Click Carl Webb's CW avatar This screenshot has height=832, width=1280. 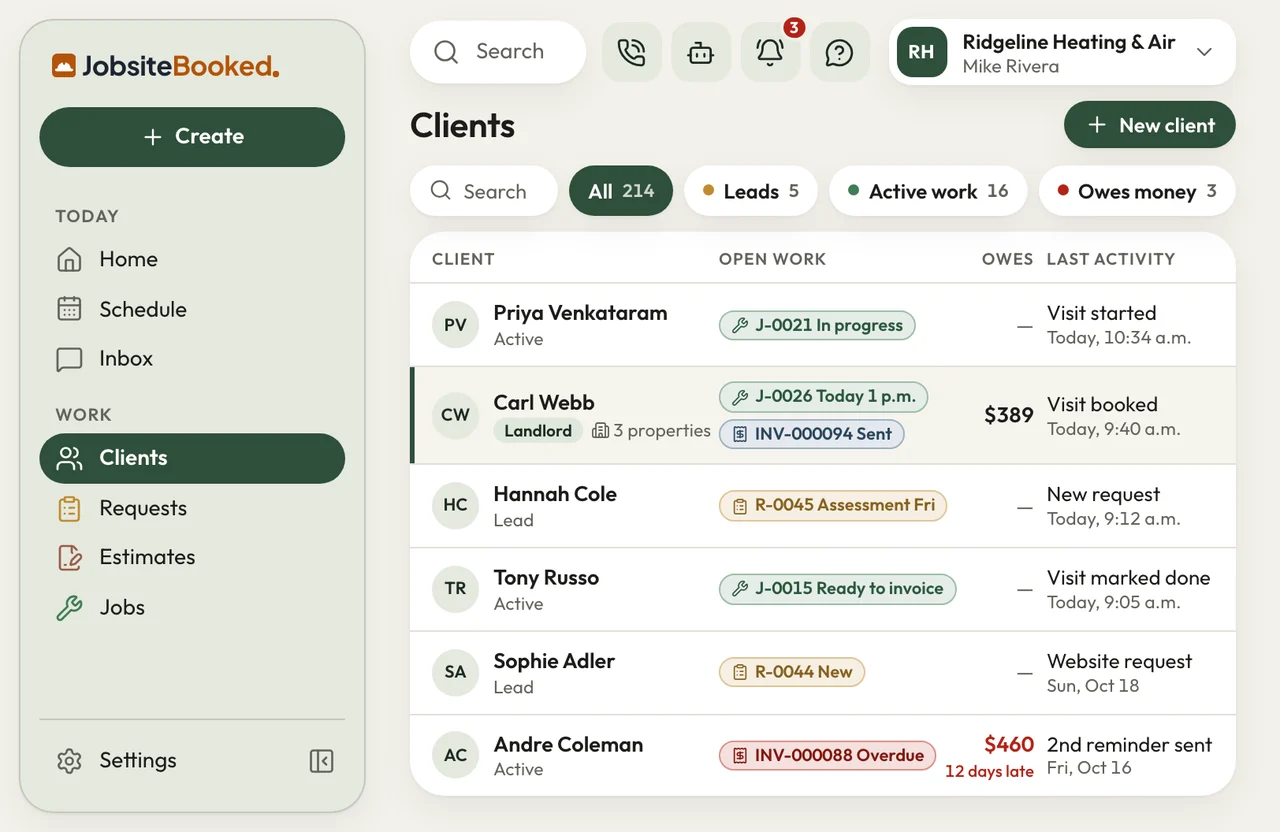click(455, 415)
